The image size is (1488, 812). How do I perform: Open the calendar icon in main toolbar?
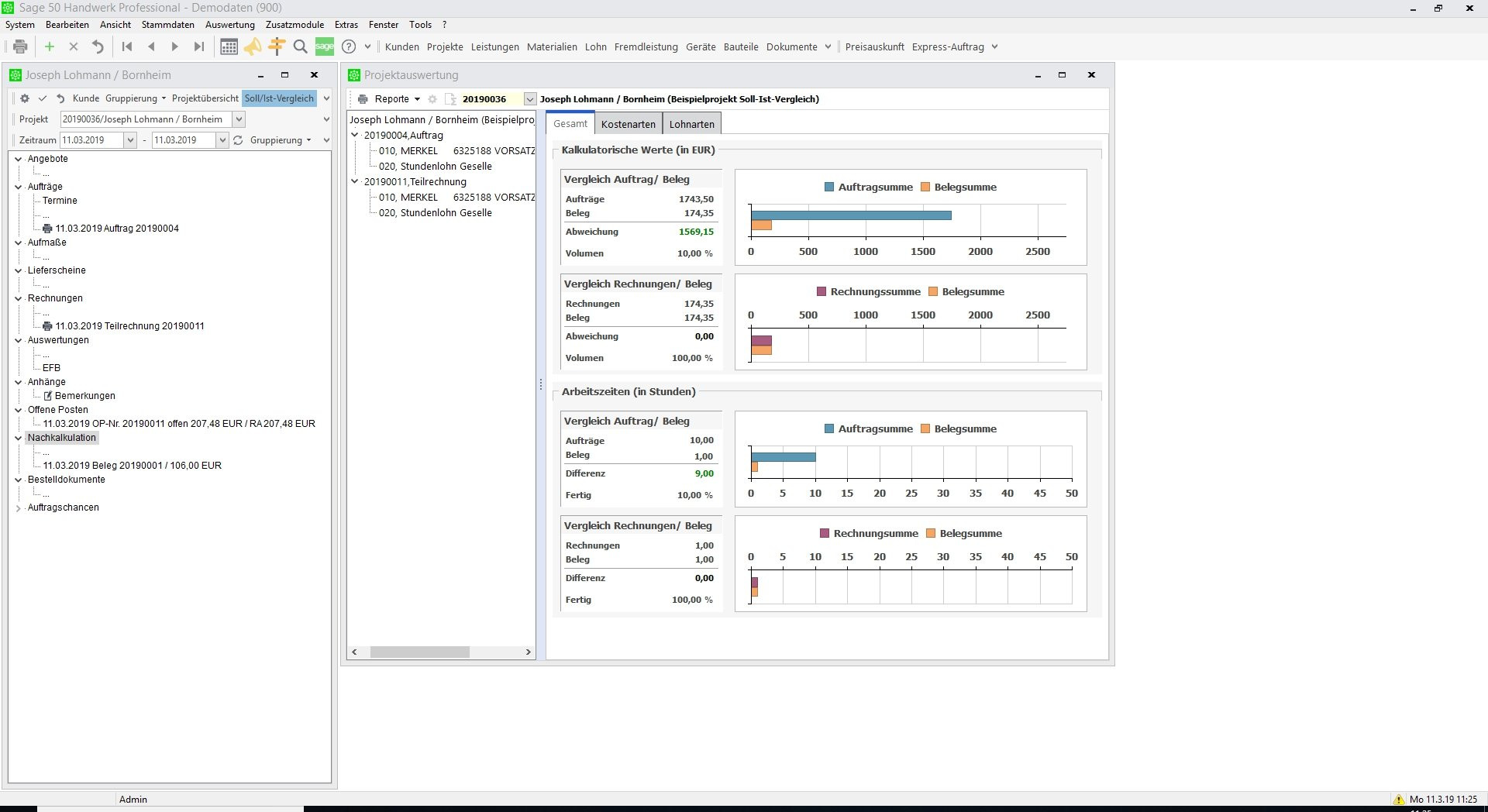(x=229, y=46)
